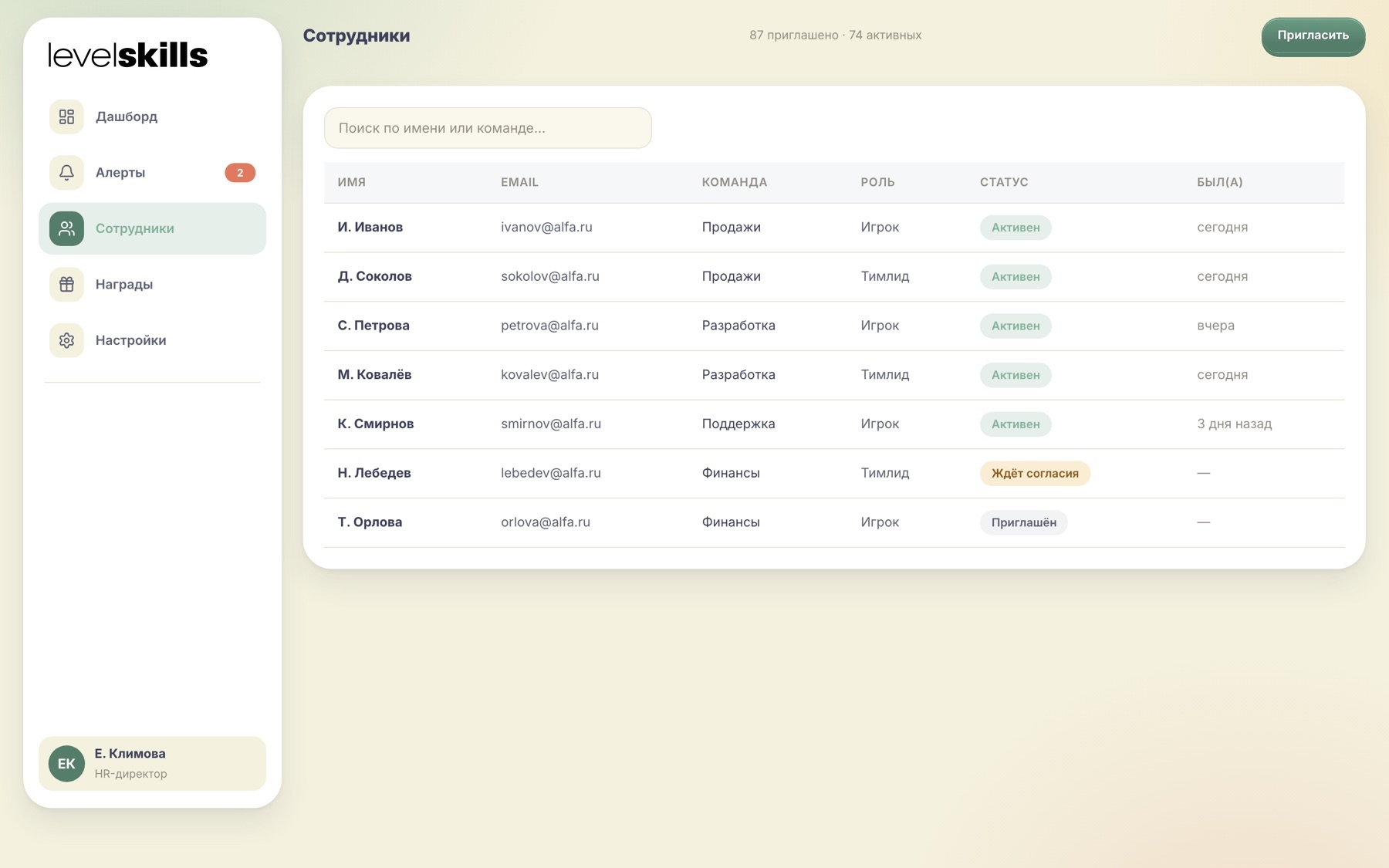The width and height of the screenshot is (1389, 868).
Task: Click the email ivanov@alfa.ru
Action: (x=546, y=227)
